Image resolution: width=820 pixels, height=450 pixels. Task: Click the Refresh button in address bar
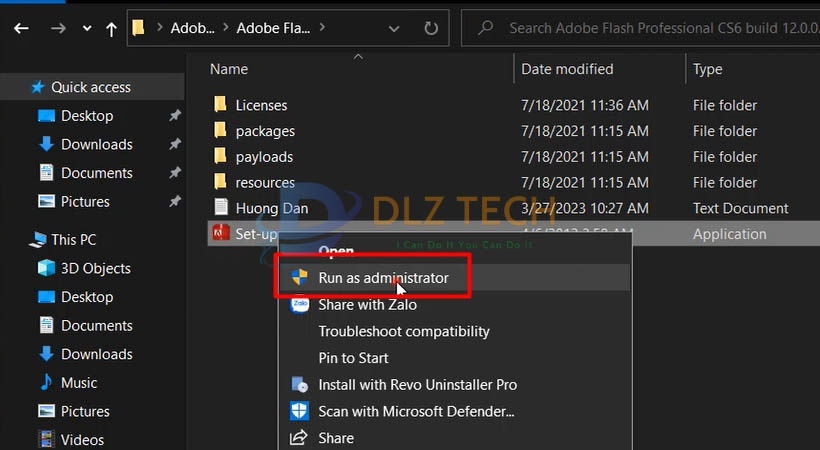430,28
